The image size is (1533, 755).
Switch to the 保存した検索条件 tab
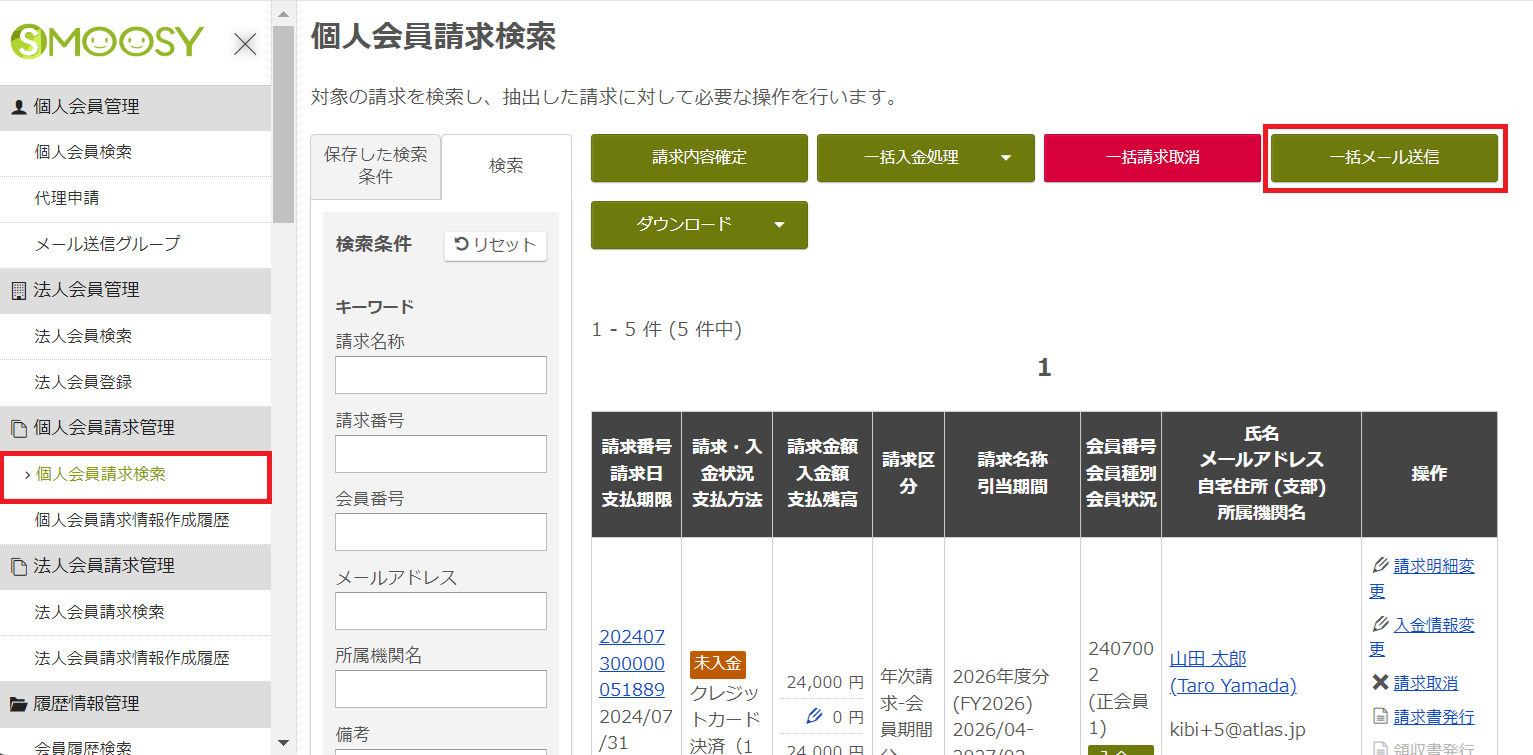click(x=375, y=167)
